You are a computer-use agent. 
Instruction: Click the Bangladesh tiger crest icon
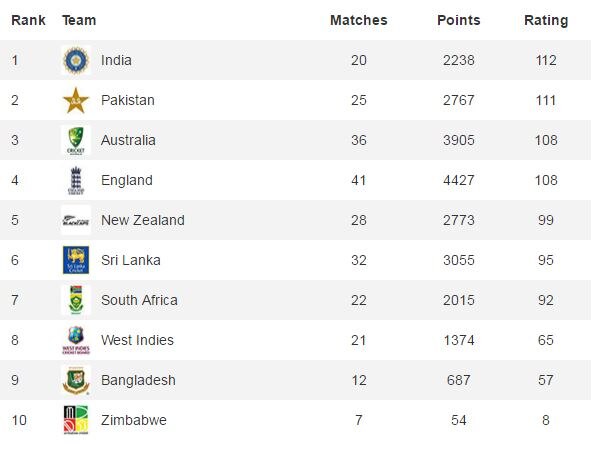point(76,380)
